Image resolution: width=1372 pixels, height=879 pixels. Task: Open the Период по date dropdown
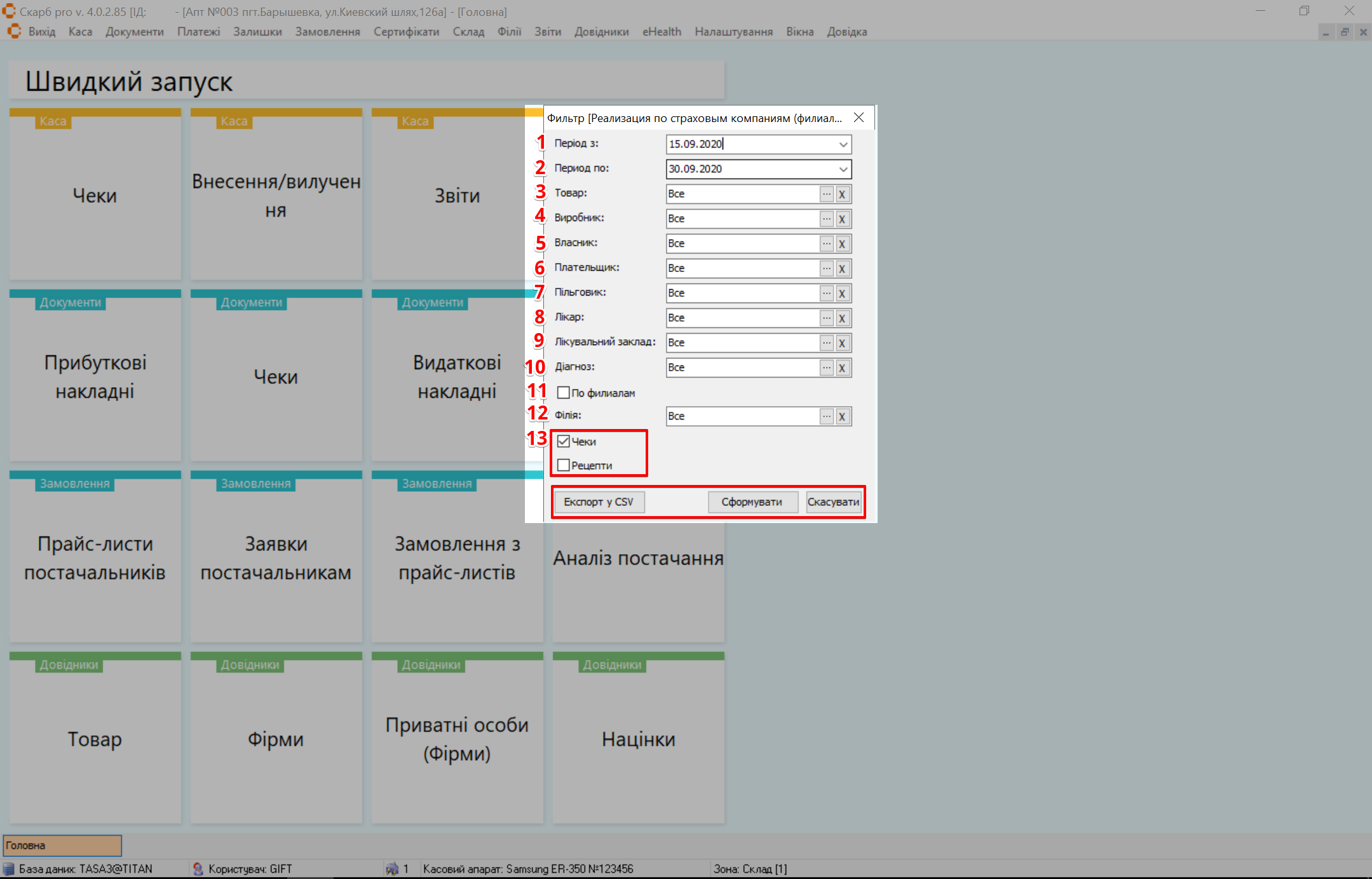coord(843,169)
